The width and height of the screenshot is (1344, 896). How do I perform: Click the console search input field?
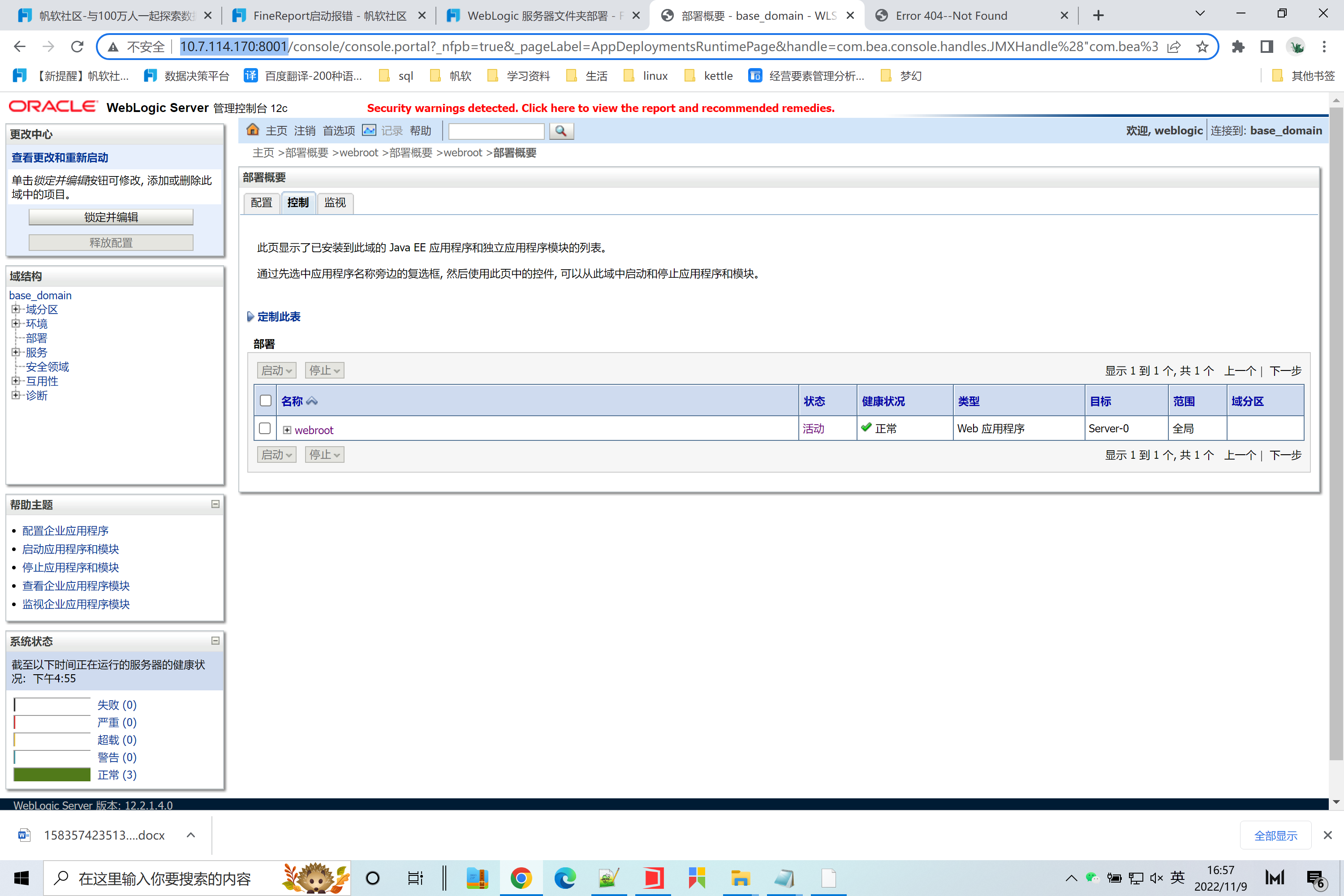(x=496, y=131)
